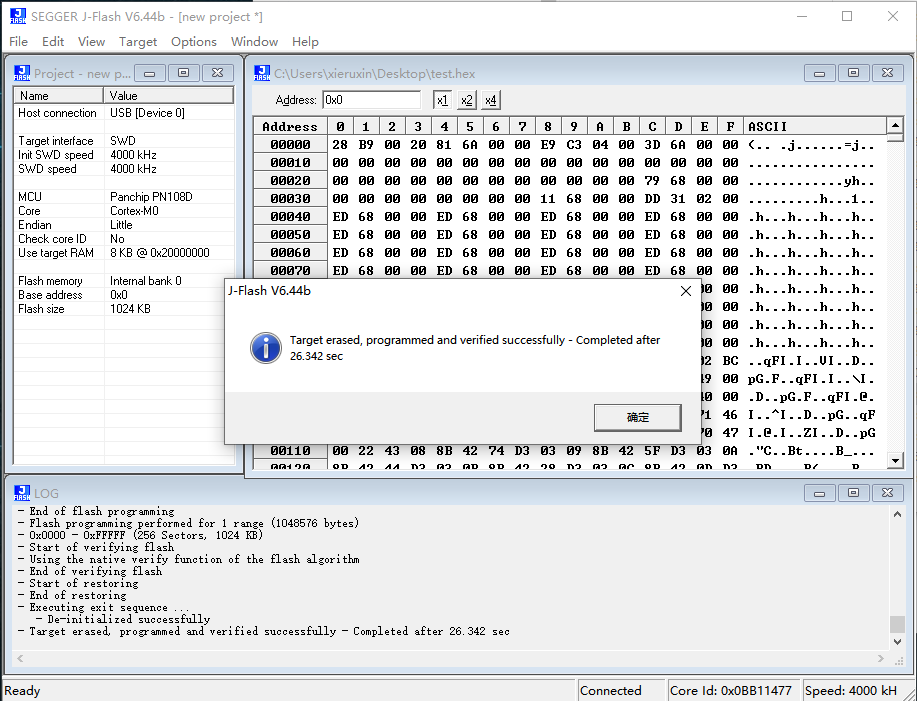Maximize the SEGGER J-Flash main window
The height and width of the screenshot is (701, 917).
click(x=847, y=16)
